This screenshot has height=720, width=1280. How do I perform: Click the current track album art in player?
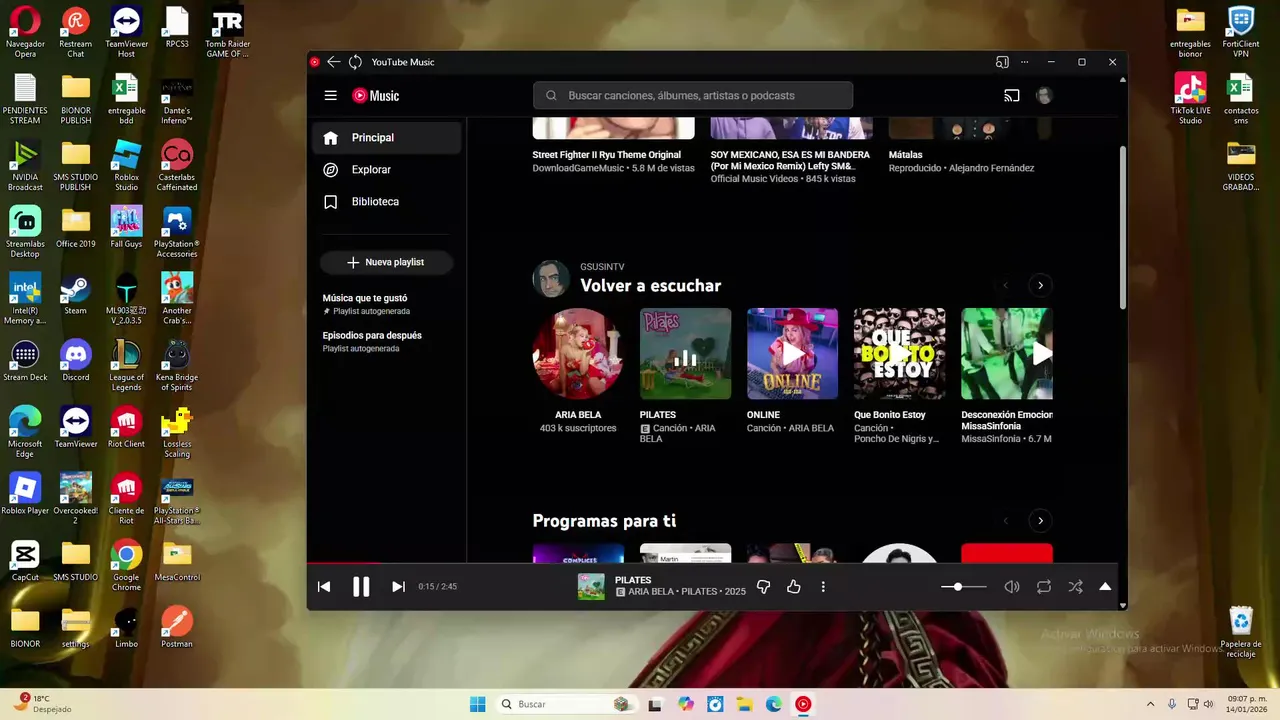click(591, 587)
